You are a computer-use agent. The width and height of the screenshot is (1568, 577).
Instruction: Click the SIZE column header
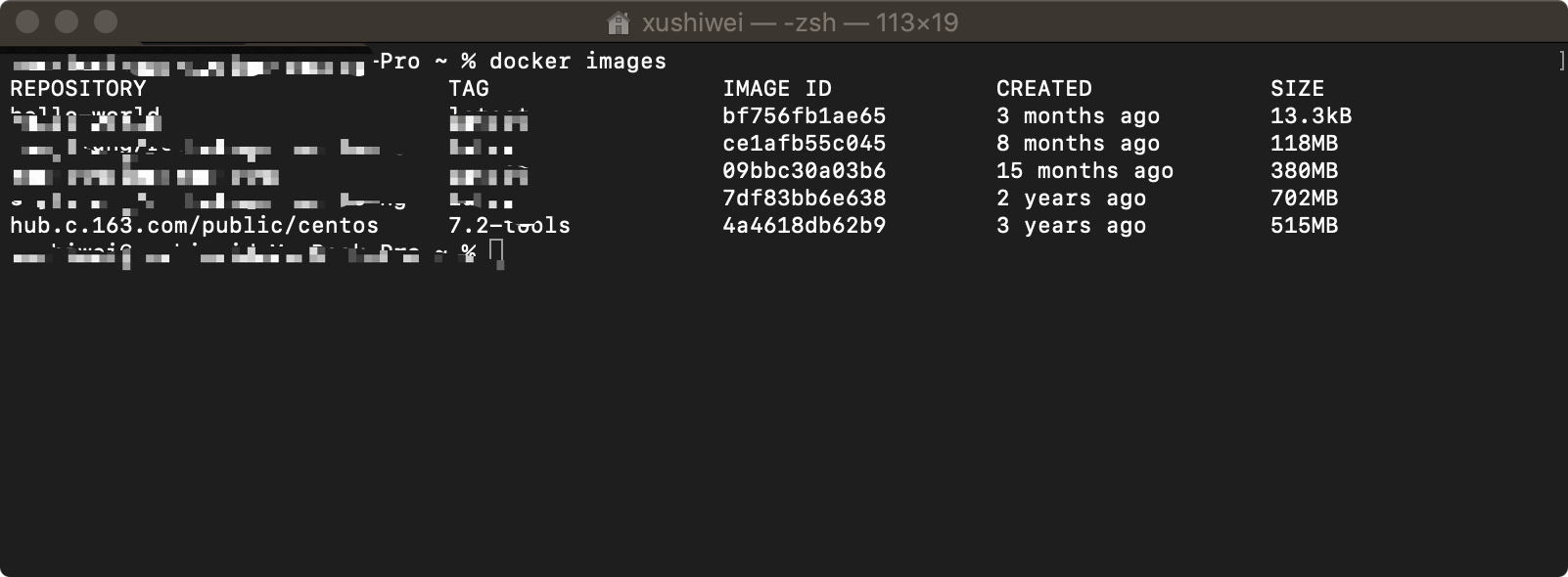(1298, 88)
